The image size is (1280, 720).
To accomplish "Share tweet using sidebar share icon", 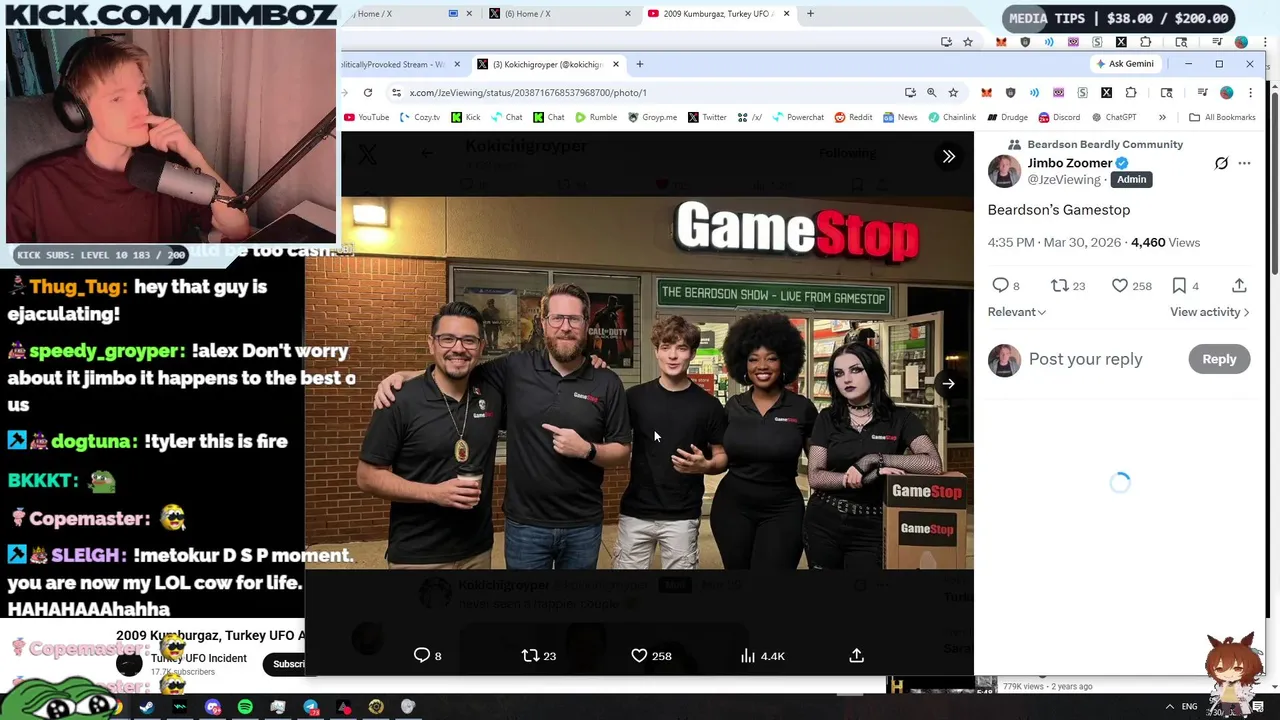I will click(1239, 285).
